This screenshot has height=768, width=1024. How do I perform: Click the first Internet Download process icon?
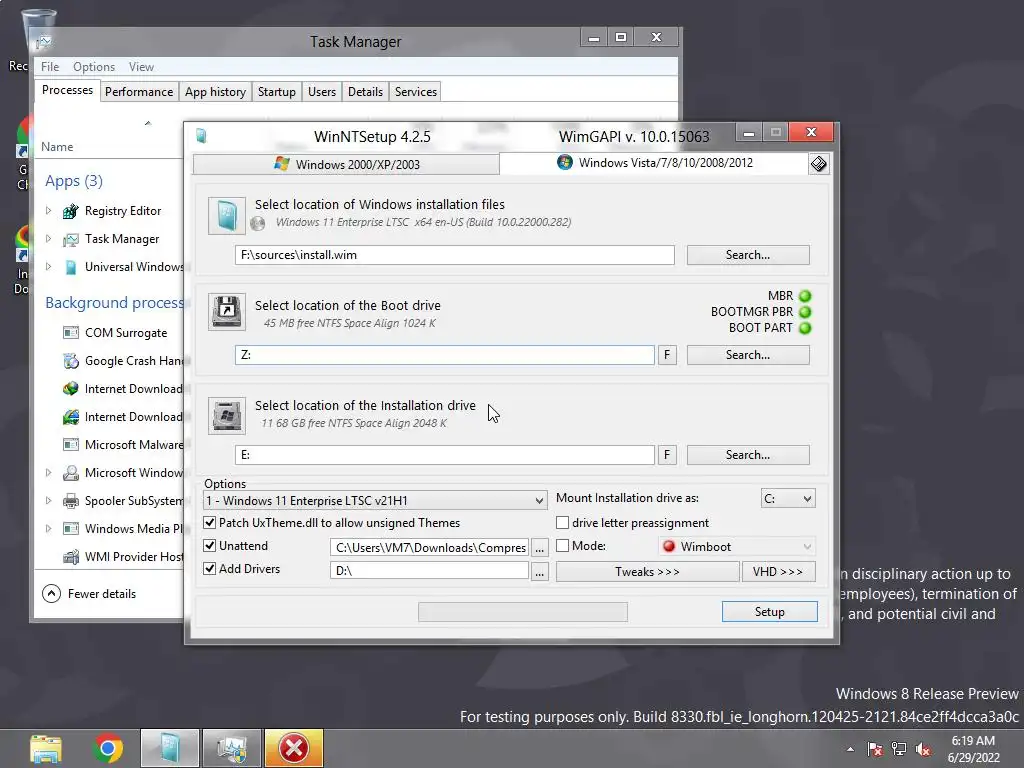coord(71,389)
